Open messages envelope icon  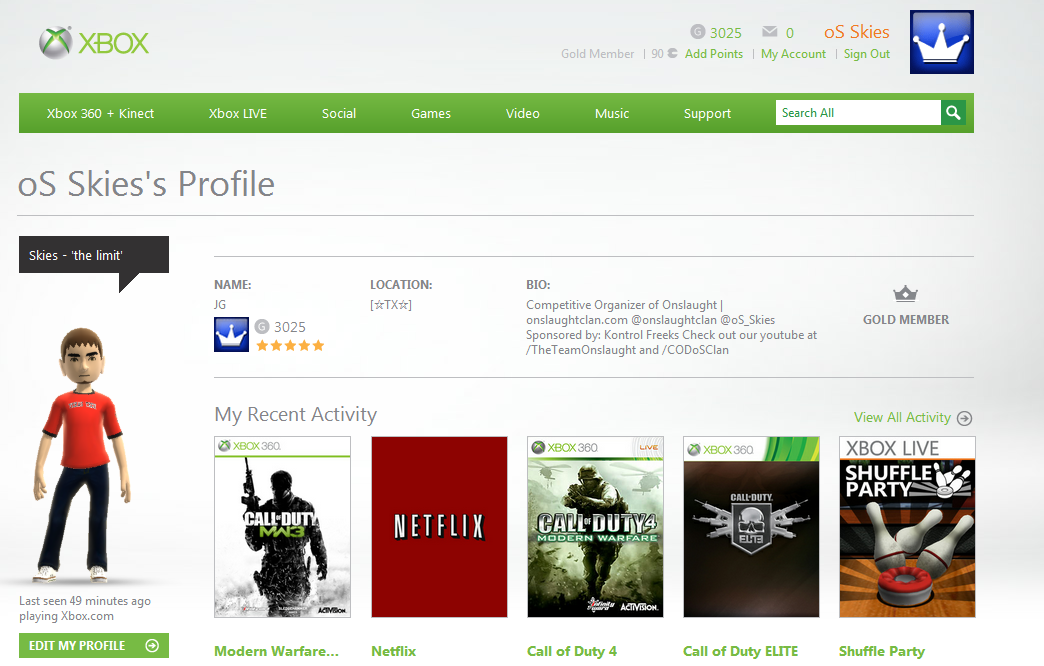point(770,31)
